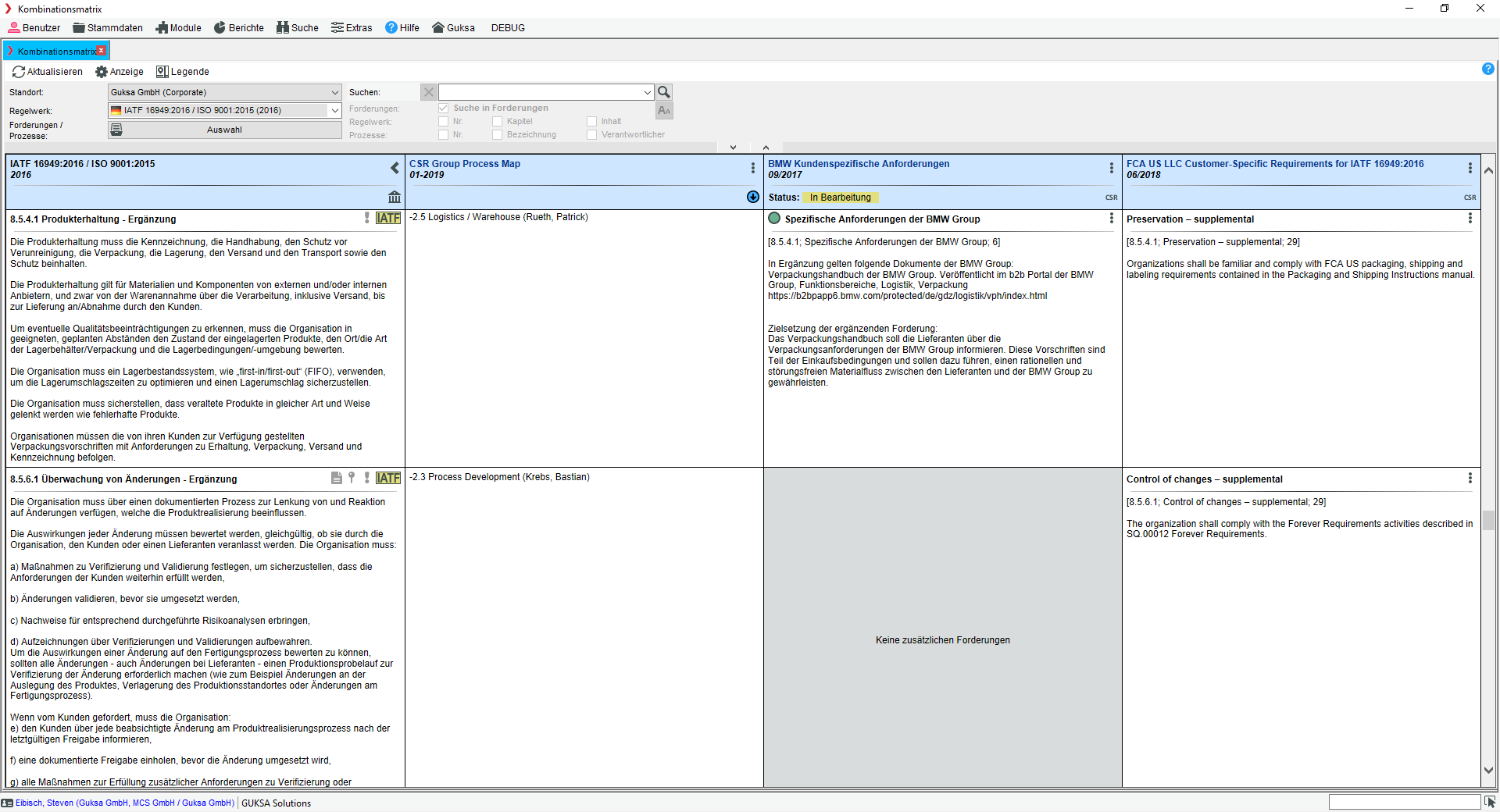Toggle Suche in Forderungen checkbox

click(x=444, y=108)
